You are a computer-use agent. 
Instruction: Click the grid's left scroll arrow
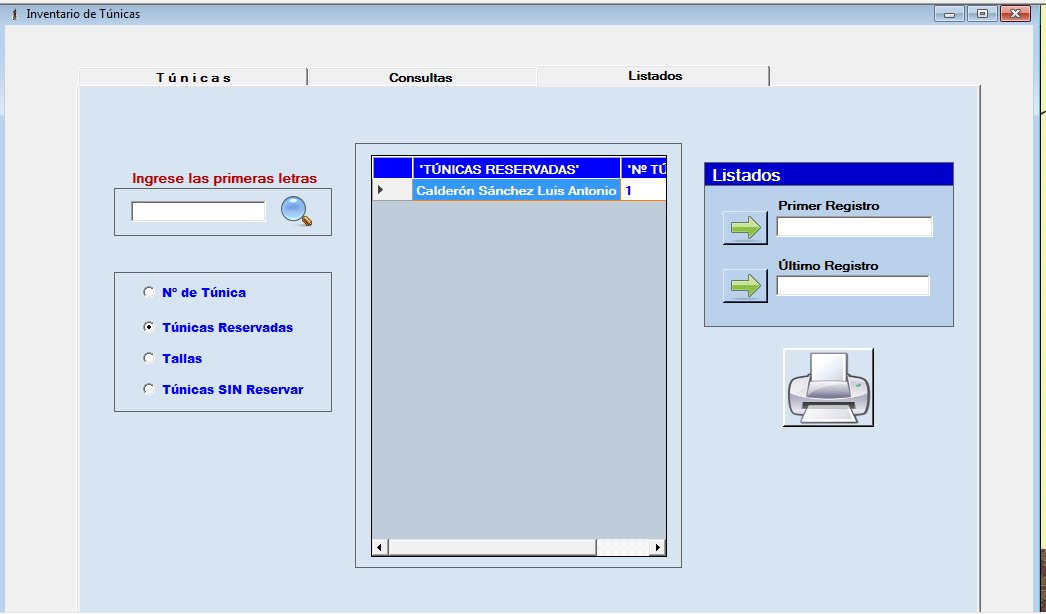380,548
